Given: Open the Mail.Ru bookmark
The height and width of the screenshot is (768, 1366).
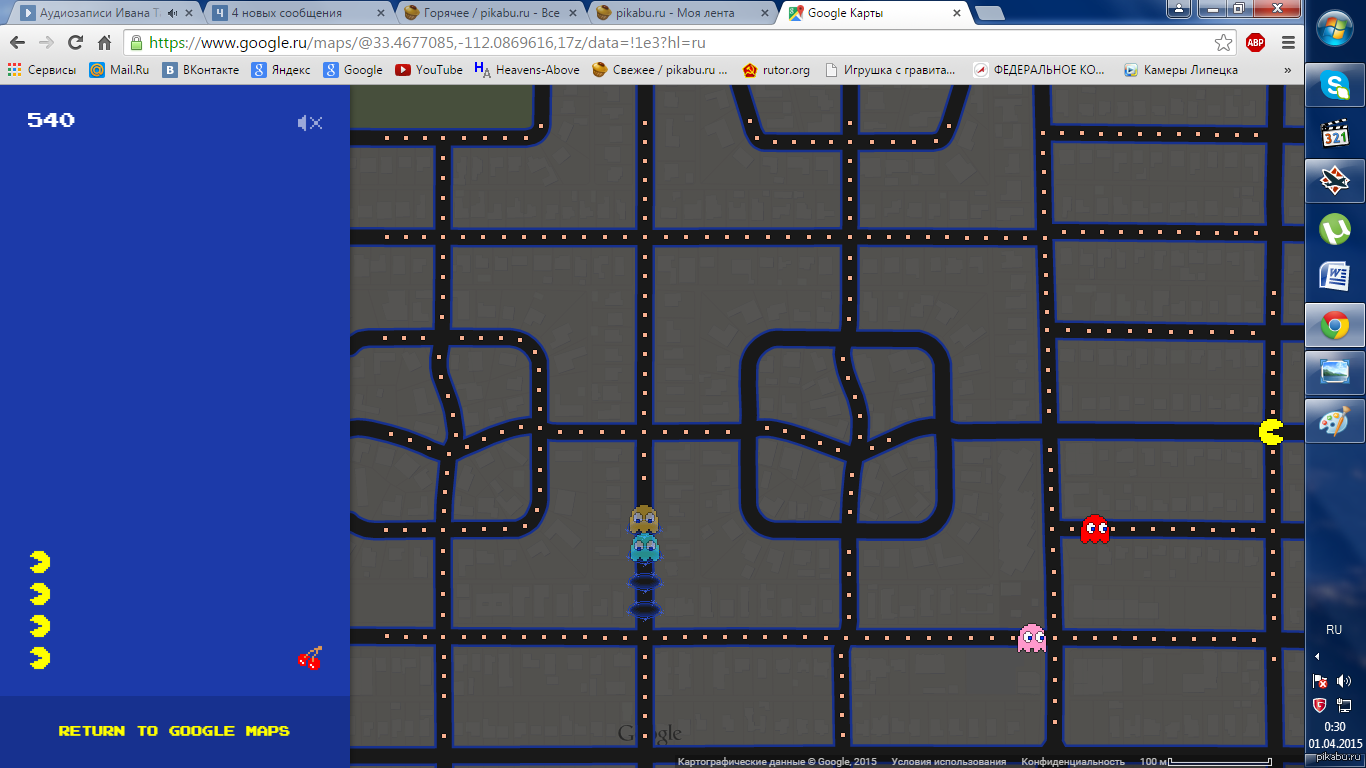Looking at the screenshot, I should 119,70.
